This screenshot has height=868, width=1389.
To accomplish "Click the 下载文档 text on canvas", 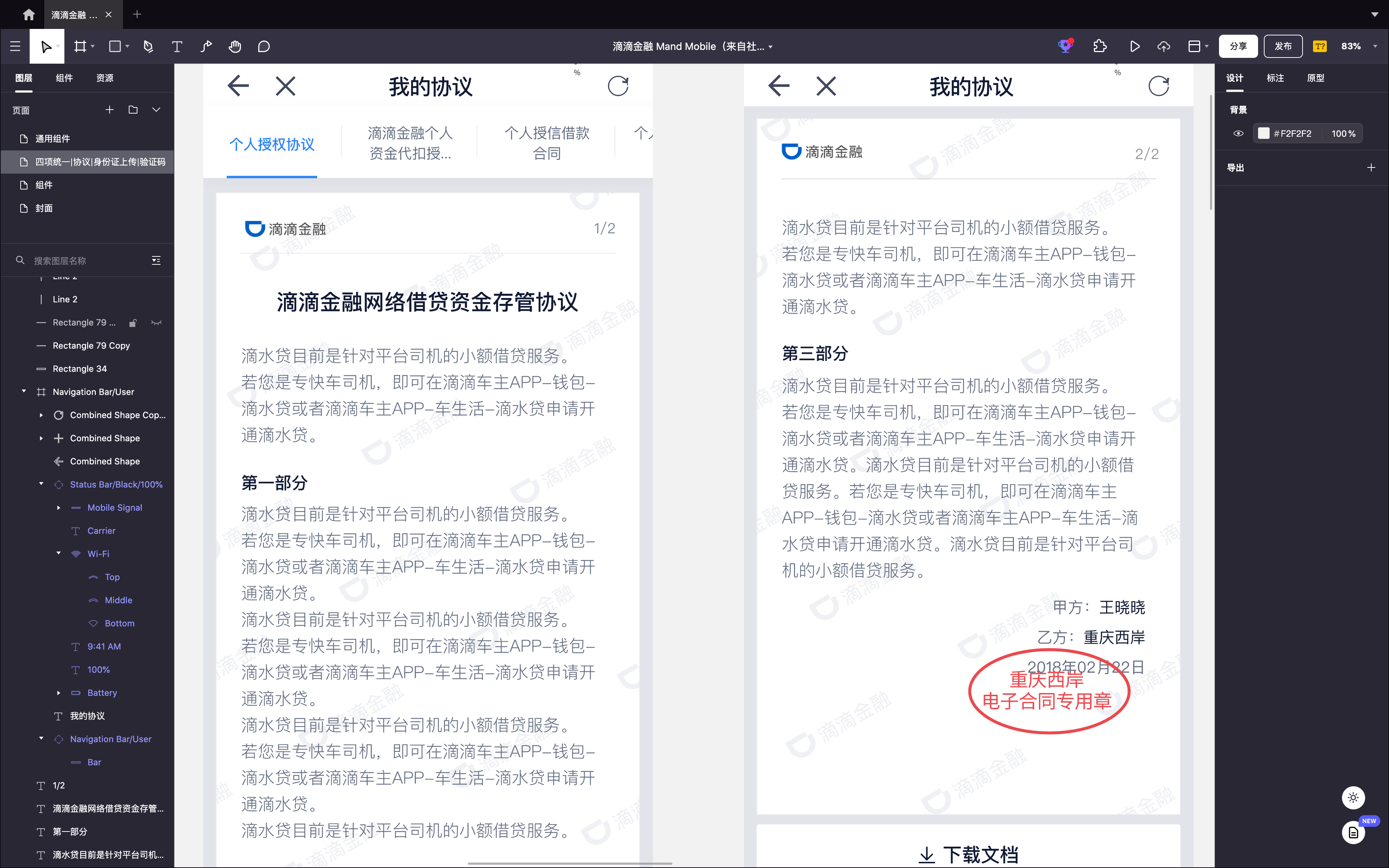I will pos(980,855).
